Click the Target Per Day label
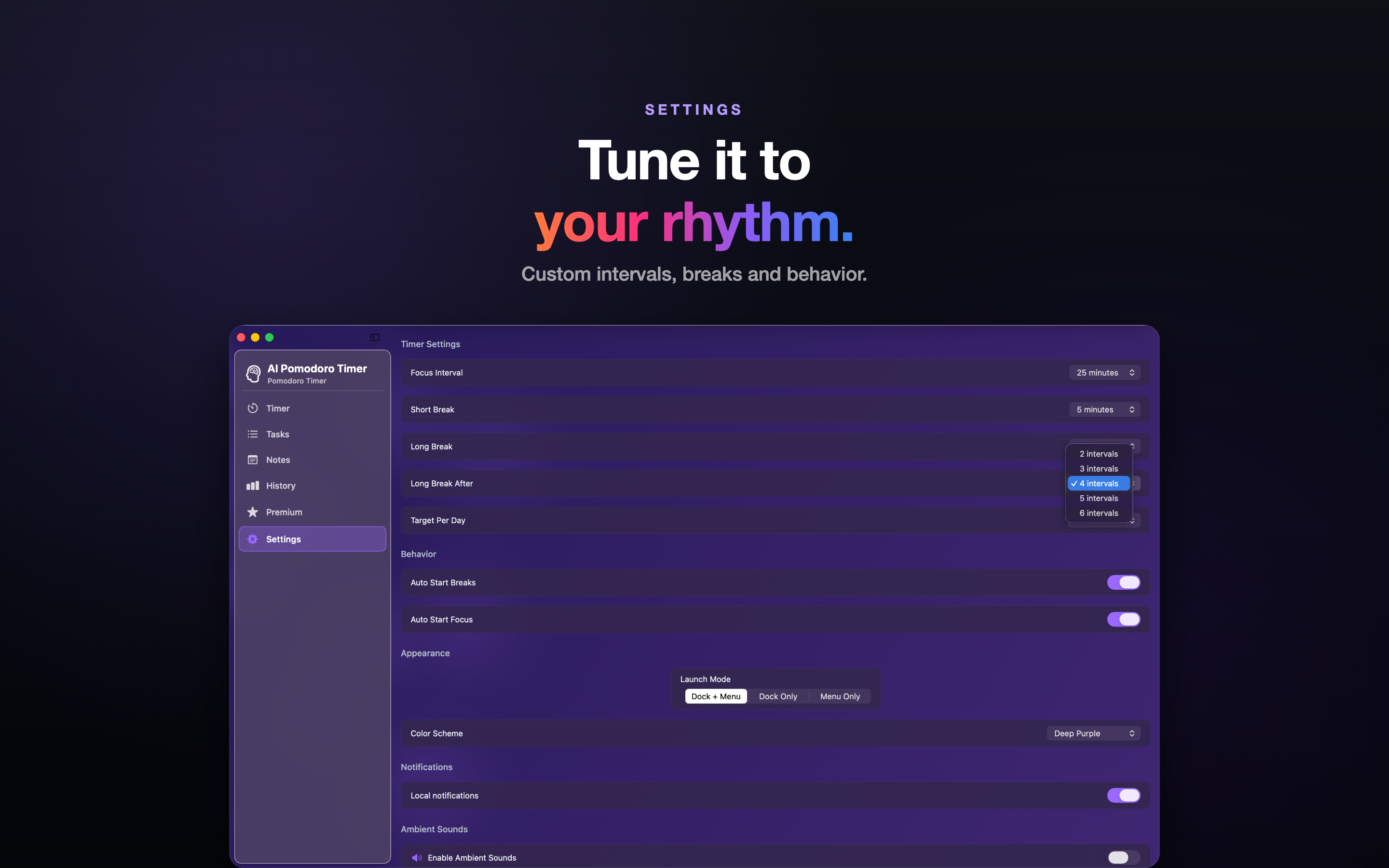This screenshot has height=868, width=1389. (438, 521)
